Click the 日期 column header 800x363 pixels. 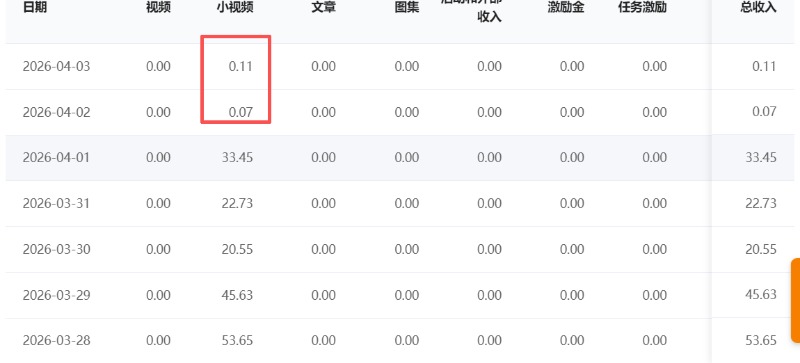click(35, 8)
